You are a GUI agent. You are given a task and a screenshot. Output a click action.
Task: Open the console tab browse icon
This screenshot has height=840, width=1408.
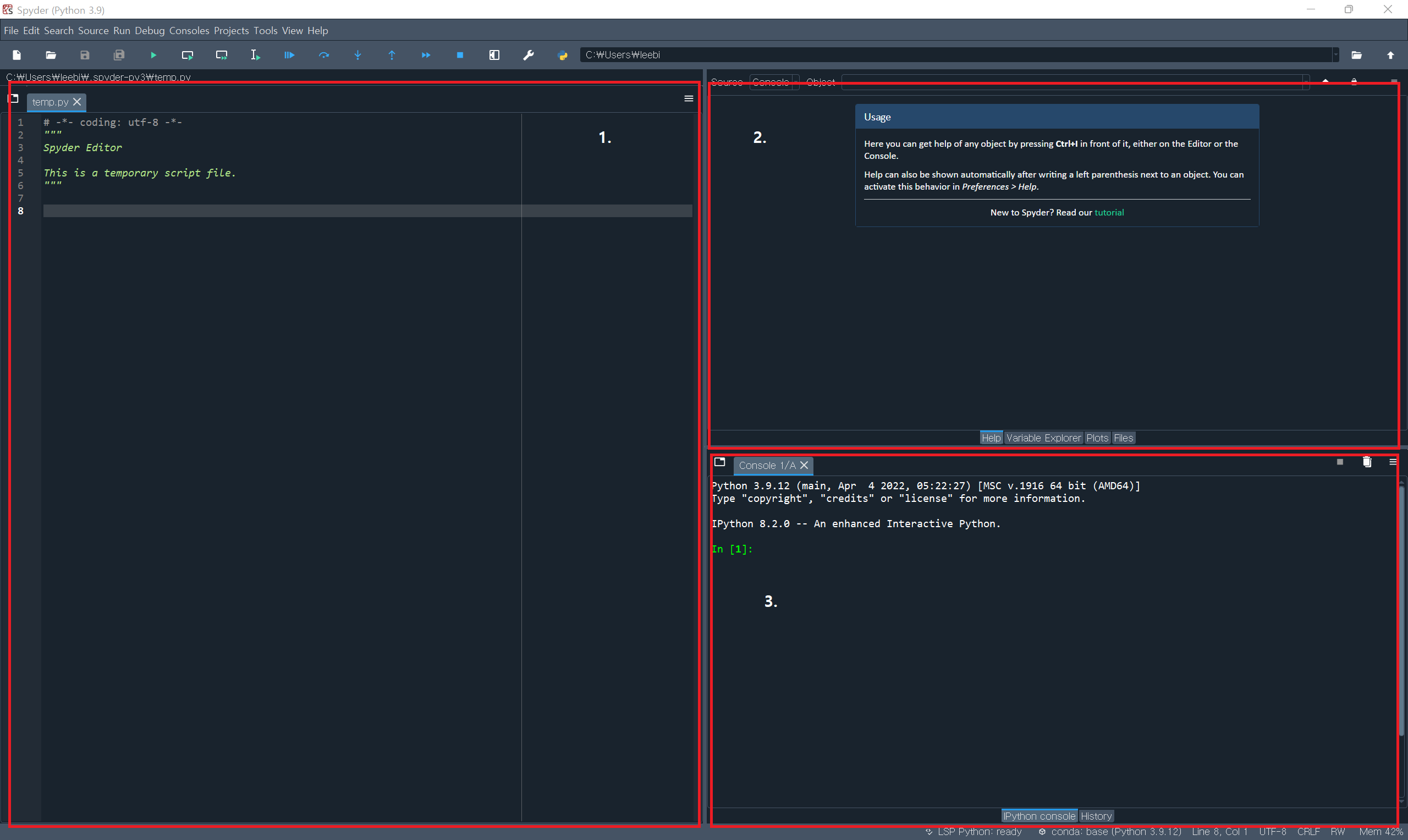click(x=719, y=462)
